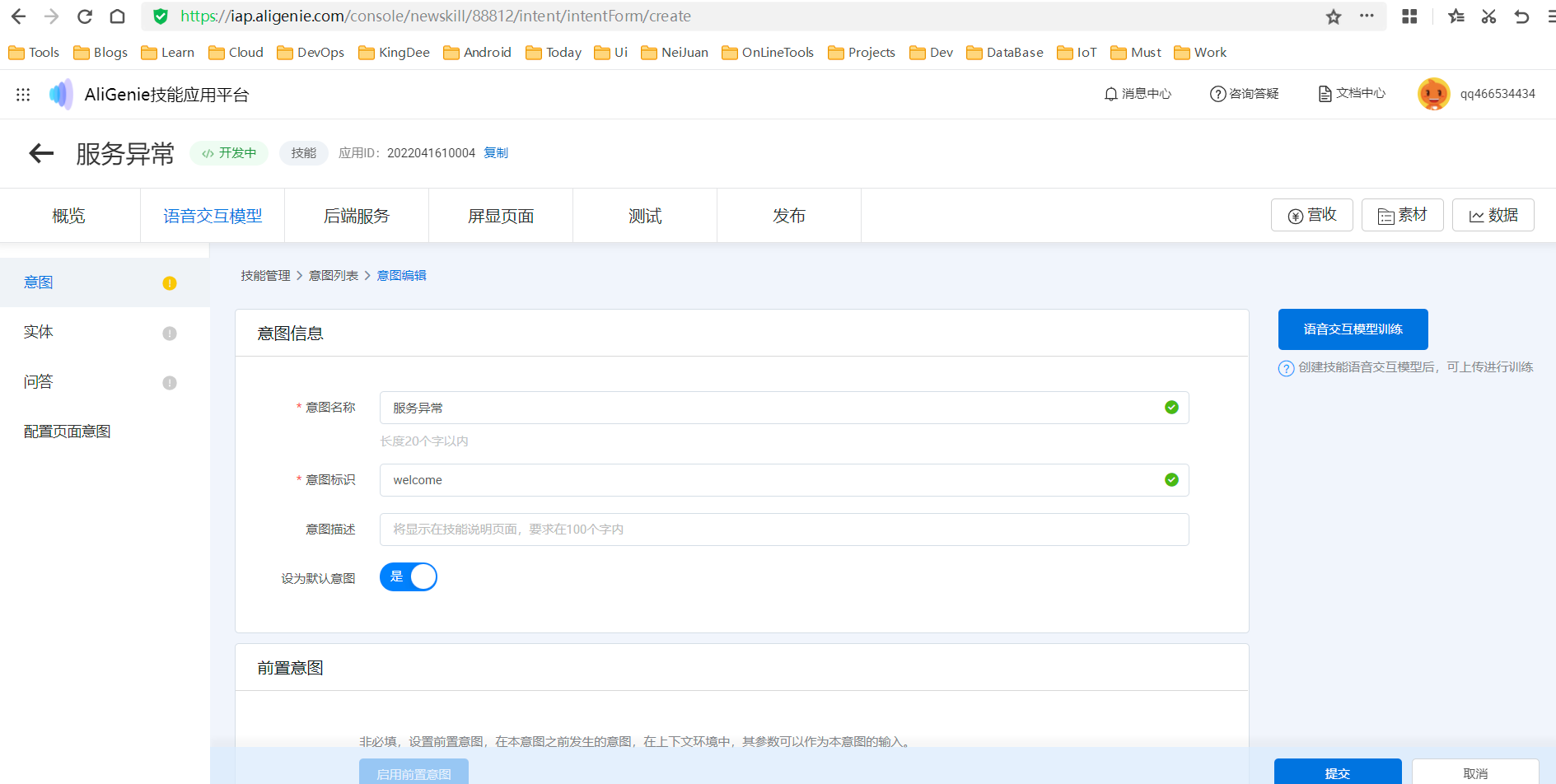The image size is (1556, 784).
Task: Expand the 开发中 status badge
Action: 229,152
